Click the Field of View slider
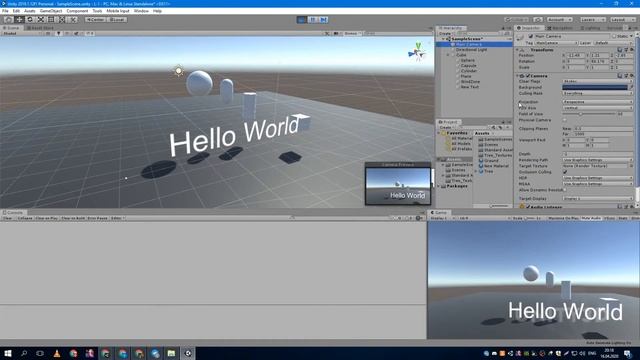 589,114
